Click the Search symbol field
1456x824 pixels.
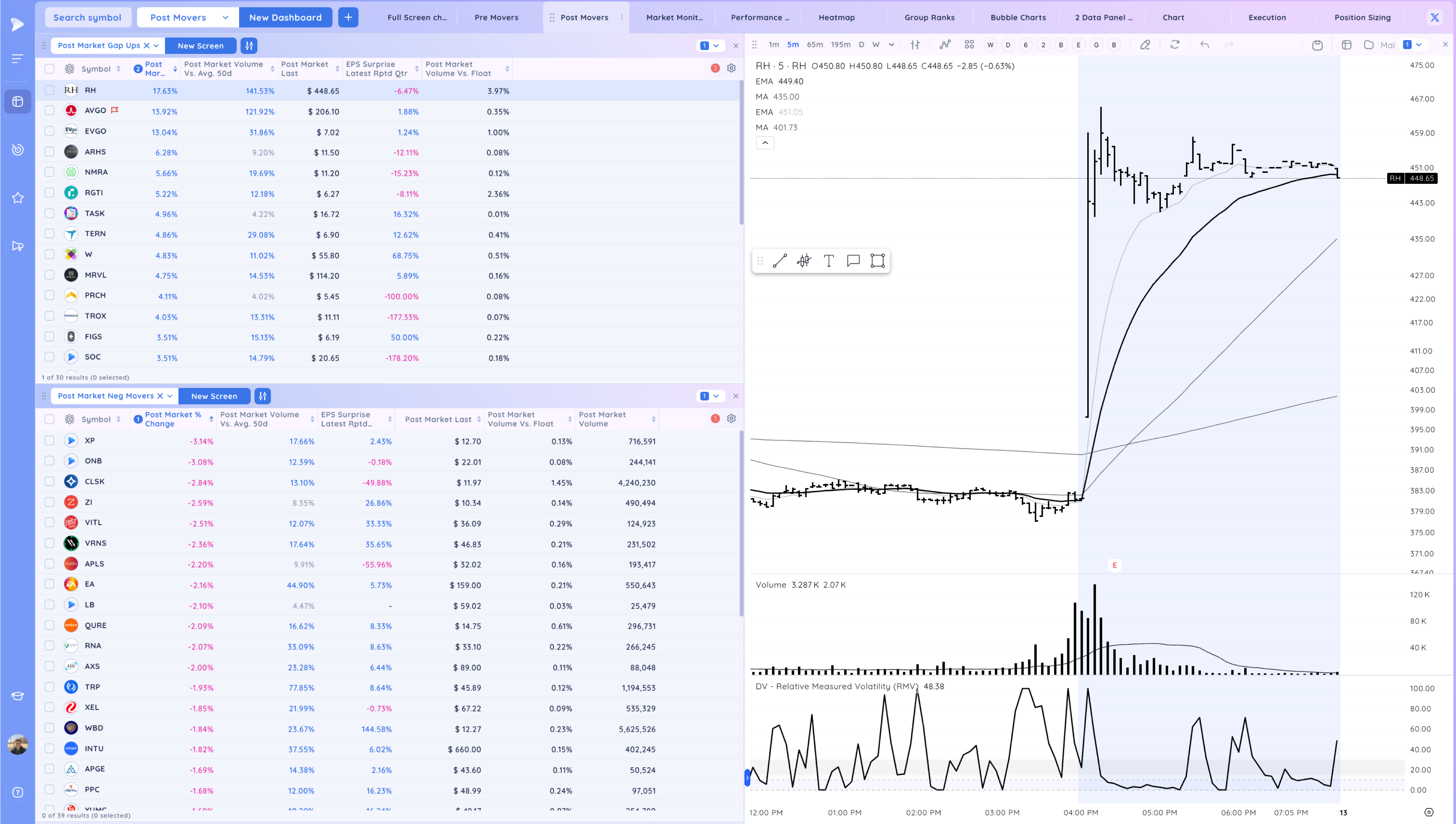pyautogui.click(x=88, y=17)
